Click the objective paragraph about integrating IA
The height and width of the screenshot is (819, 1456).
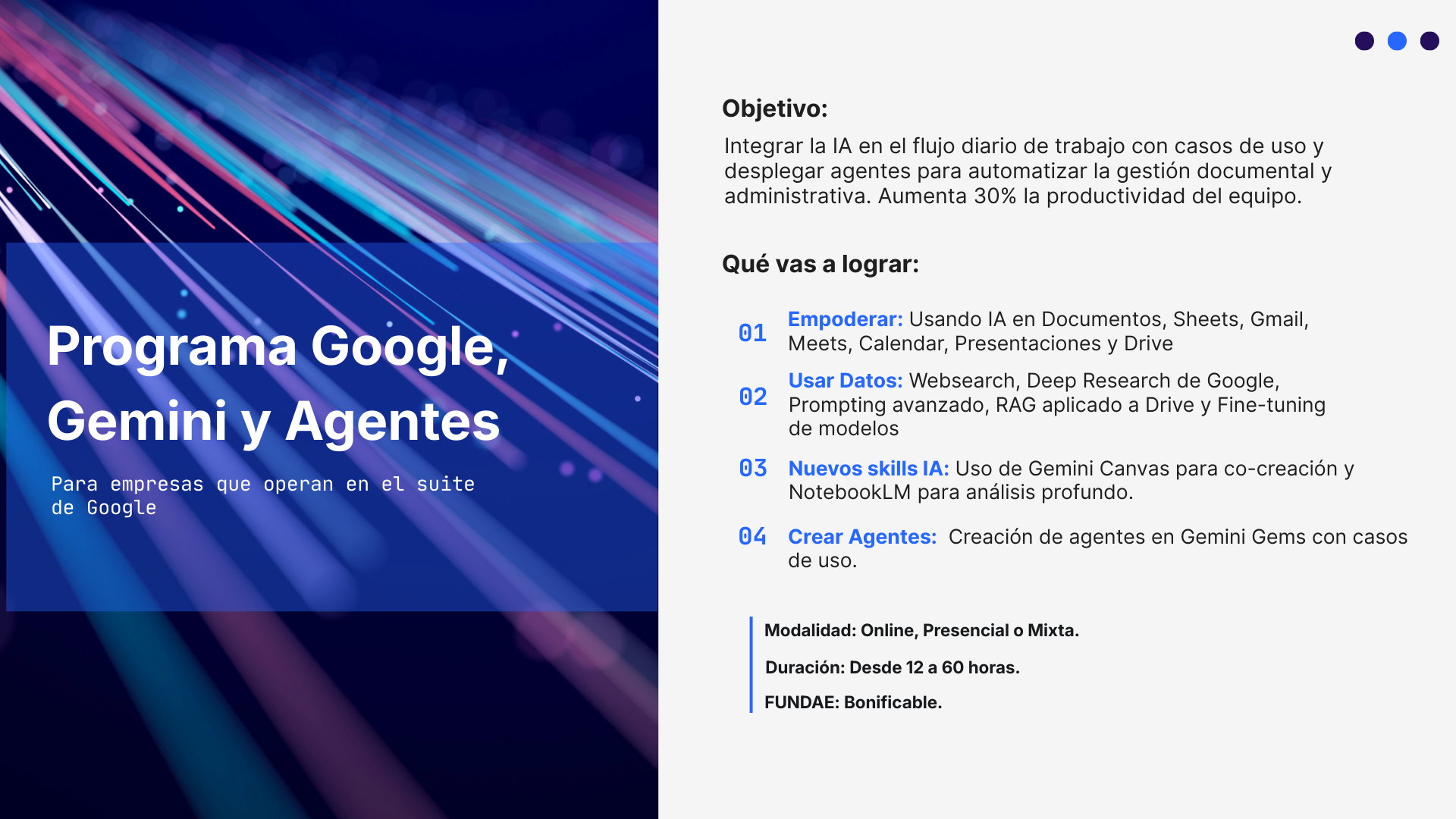pyautogui.click(x=1028, y=171)
